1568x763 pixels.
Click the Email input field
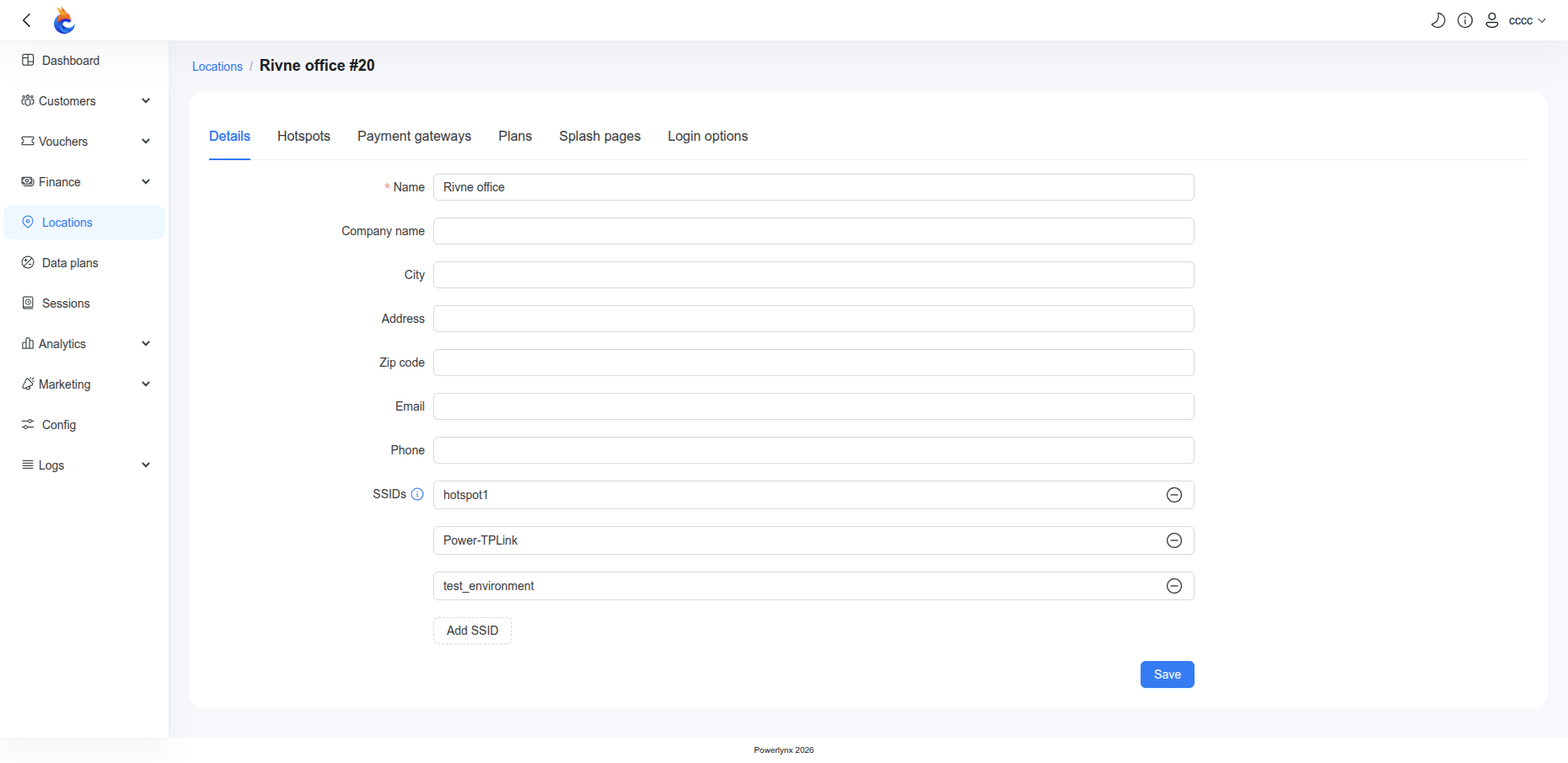(x=814, y=406)
